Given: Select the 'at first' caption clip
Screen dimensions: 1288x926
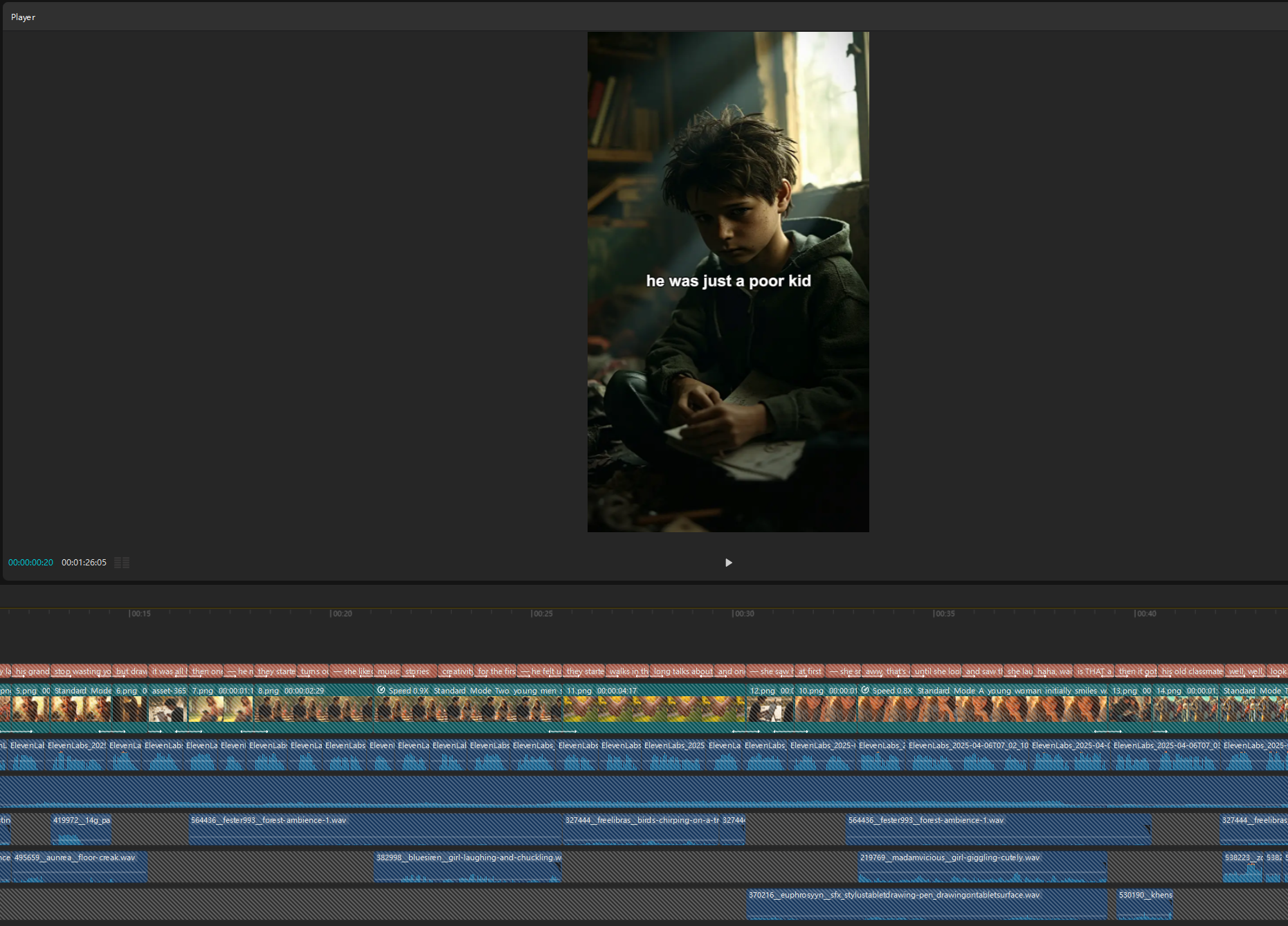Looking at the screenshot, I should (810, 671).
